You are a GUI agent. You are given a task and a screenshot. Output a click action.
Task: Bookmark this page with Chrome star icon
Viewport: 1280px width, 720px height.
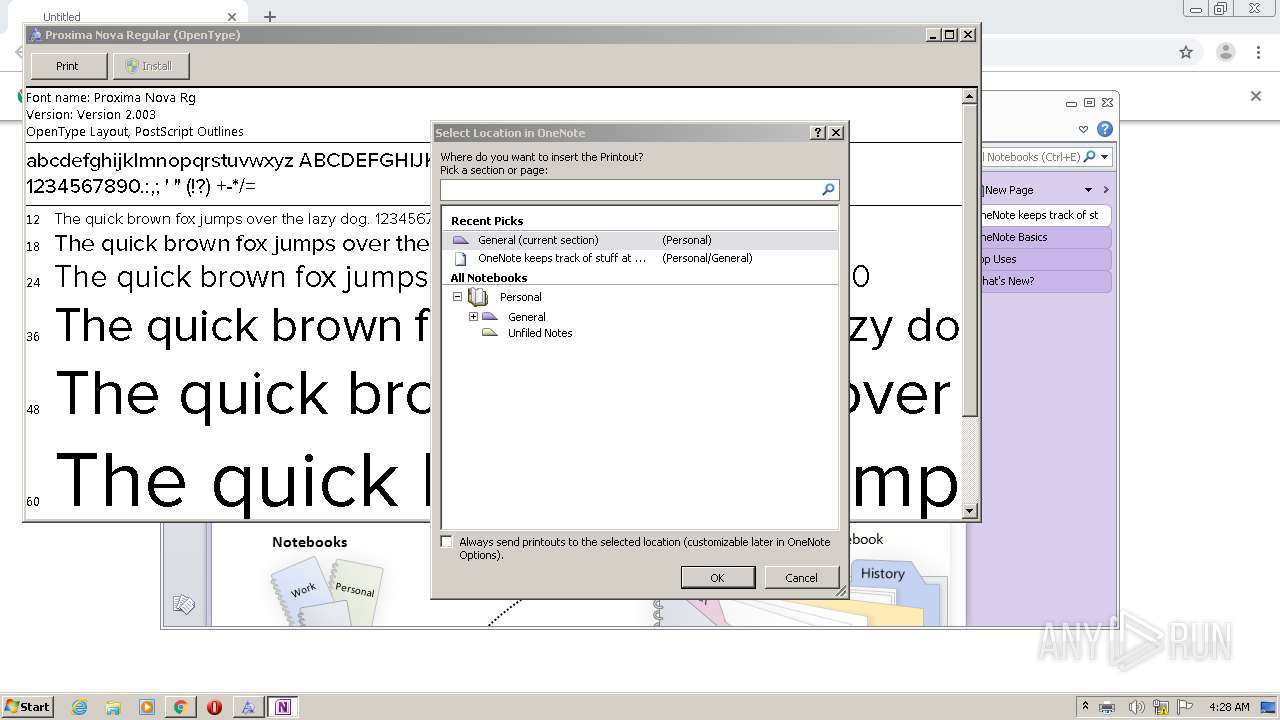1186,52
